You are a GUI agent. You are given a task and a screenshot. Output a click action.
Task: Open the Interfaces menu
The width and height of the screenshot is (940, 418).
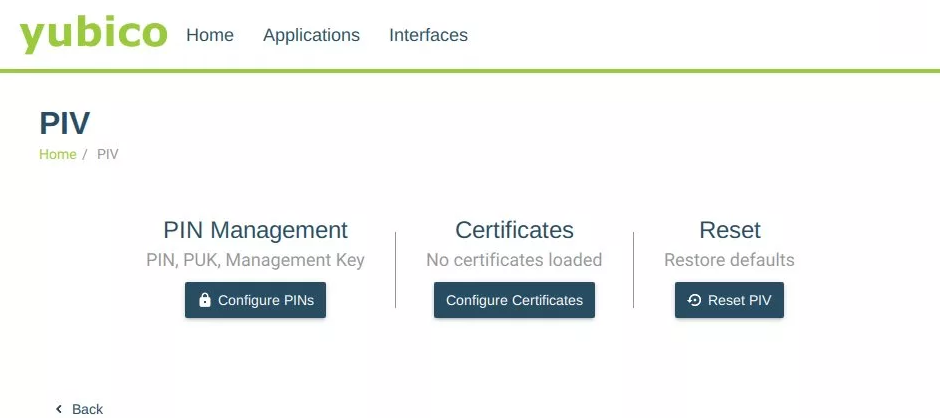(428, 35)
